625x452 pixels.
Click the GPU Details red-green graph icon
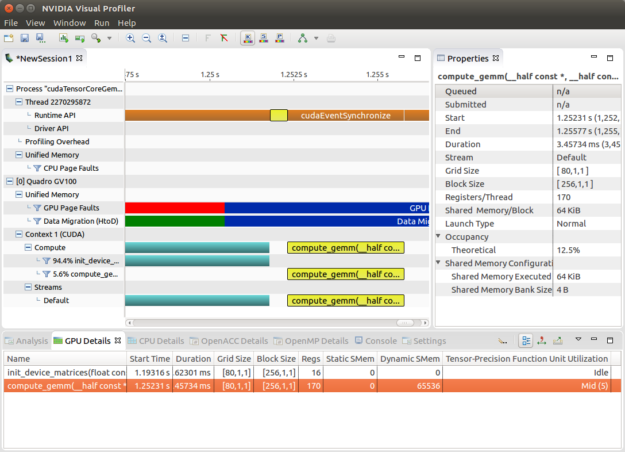(542, 341)
